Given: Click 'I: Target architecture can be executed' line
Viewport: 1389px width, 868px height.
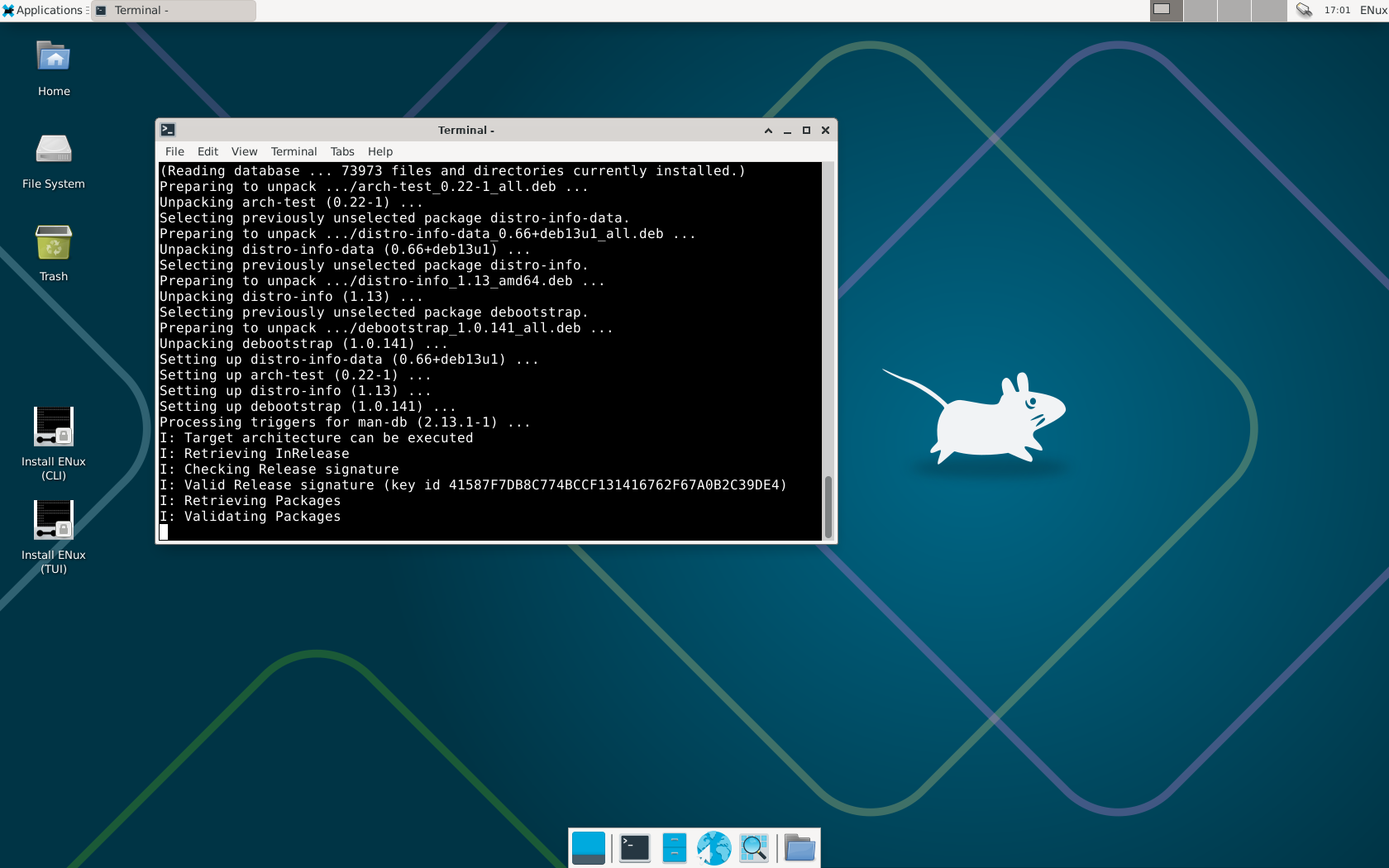Looking at the screenshot, I should (x=316, y=438).
